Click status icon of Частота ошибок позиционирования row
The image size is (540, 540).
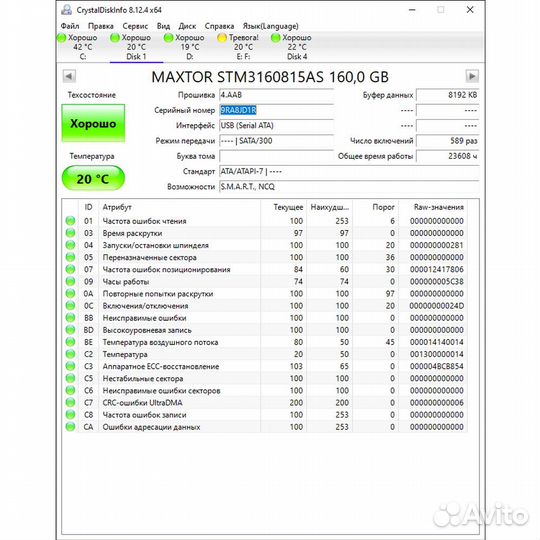70,269
